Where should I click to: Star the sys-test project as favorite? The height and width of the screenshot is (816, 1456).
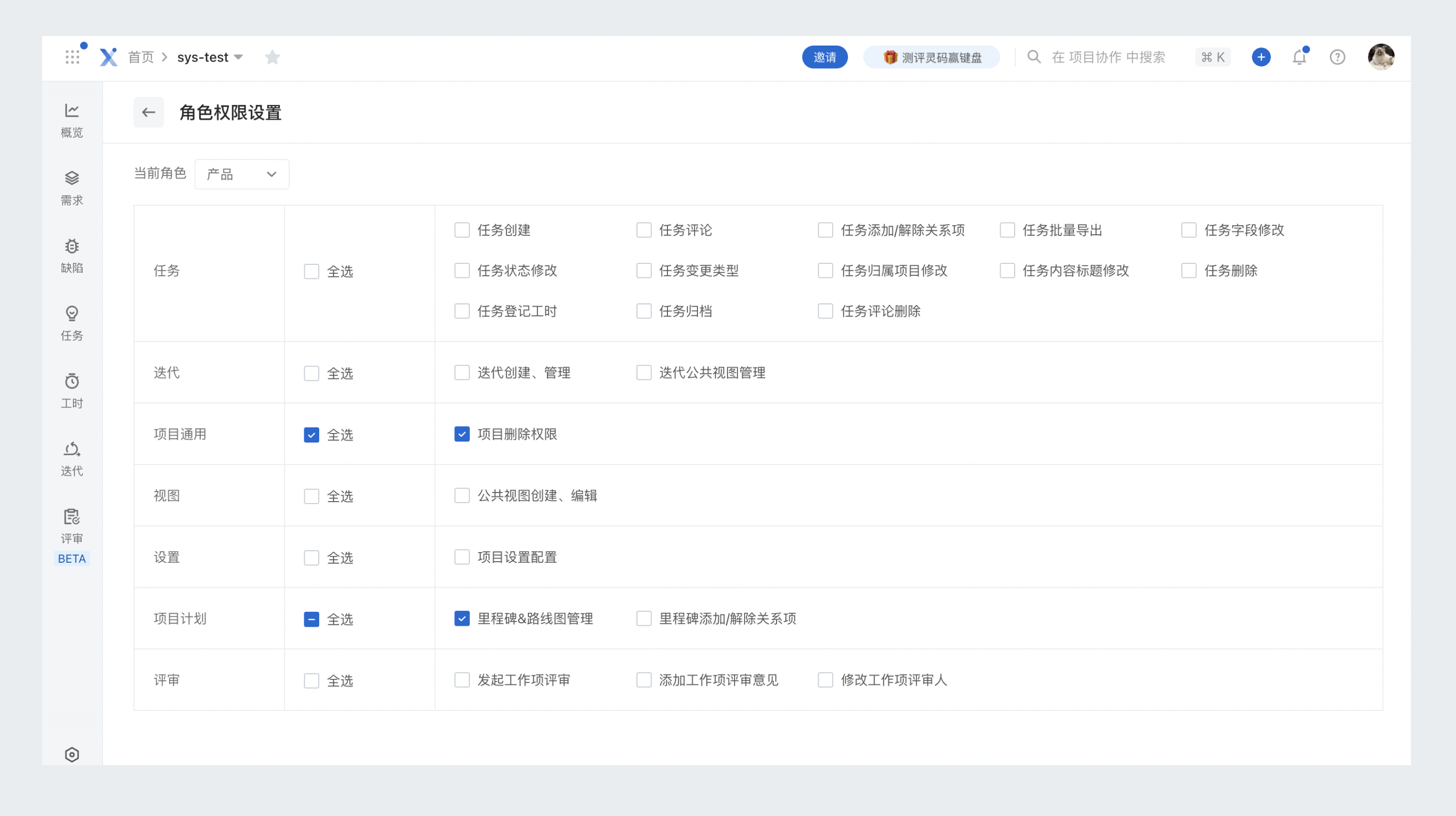(272, 57)
